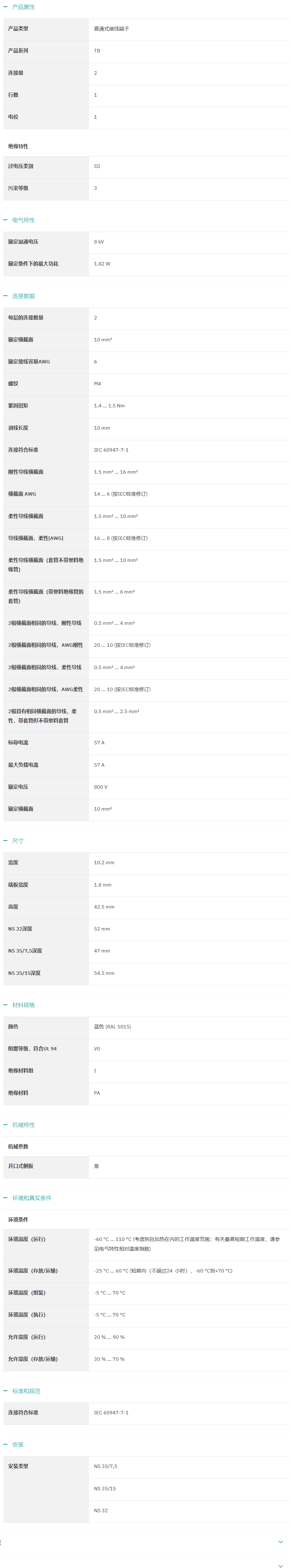Select the 额定电压 value 800 V
This screenshot has height=1568, width=291.
pyautogui.click(x=100, y=787)
